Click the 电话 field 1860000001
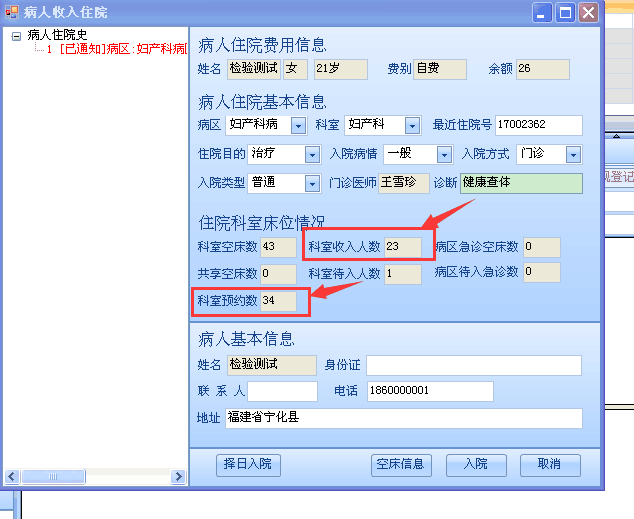The width and height of the screenshot is (634, 519). click(x=430, y=391)
